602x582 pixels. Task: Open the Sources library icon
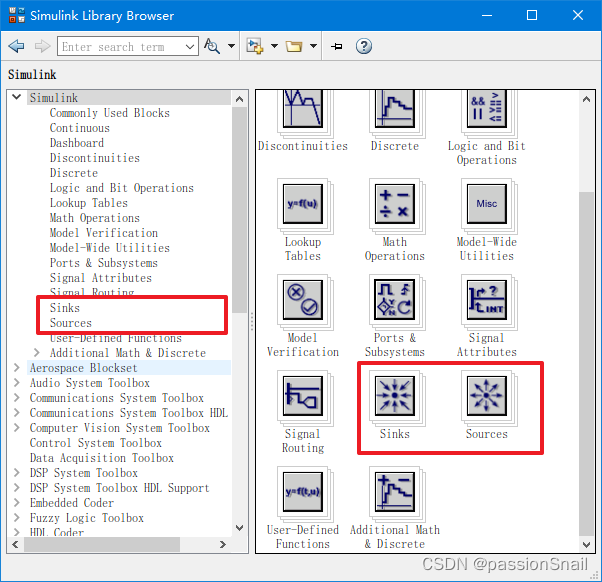point(486,396)
